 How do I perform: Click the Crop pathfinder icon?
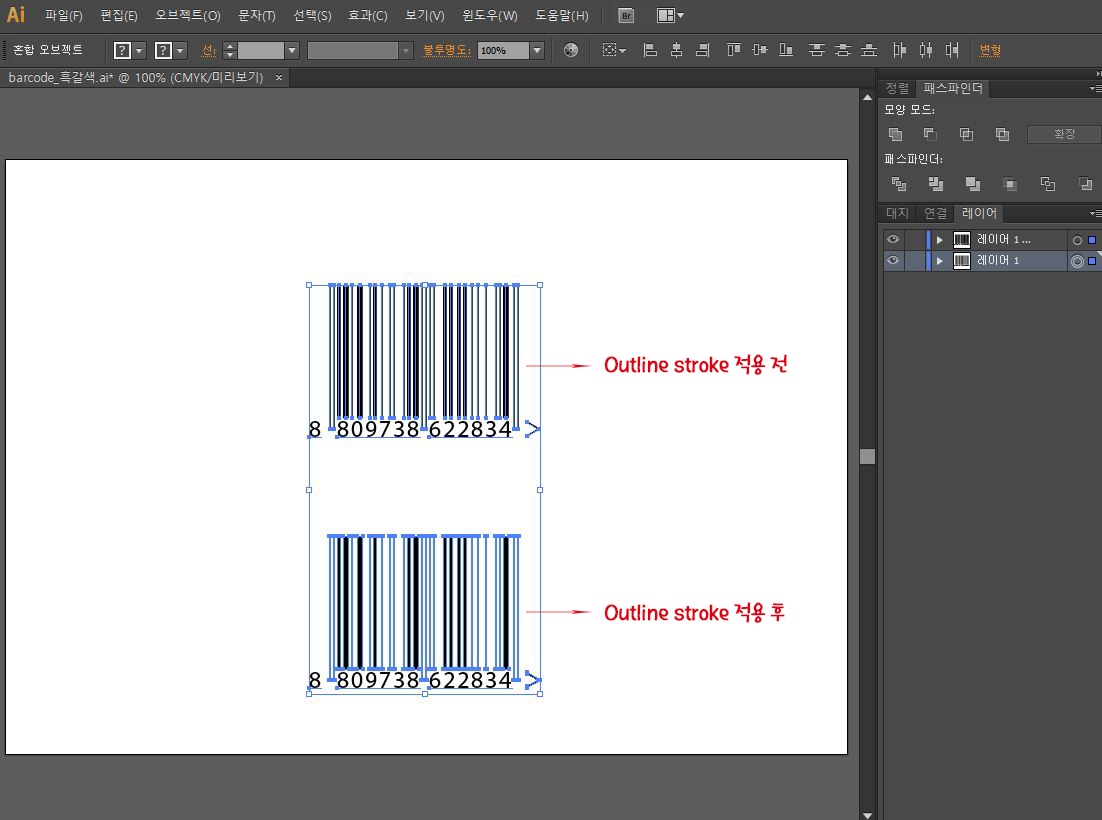(x=1011, y=184)
